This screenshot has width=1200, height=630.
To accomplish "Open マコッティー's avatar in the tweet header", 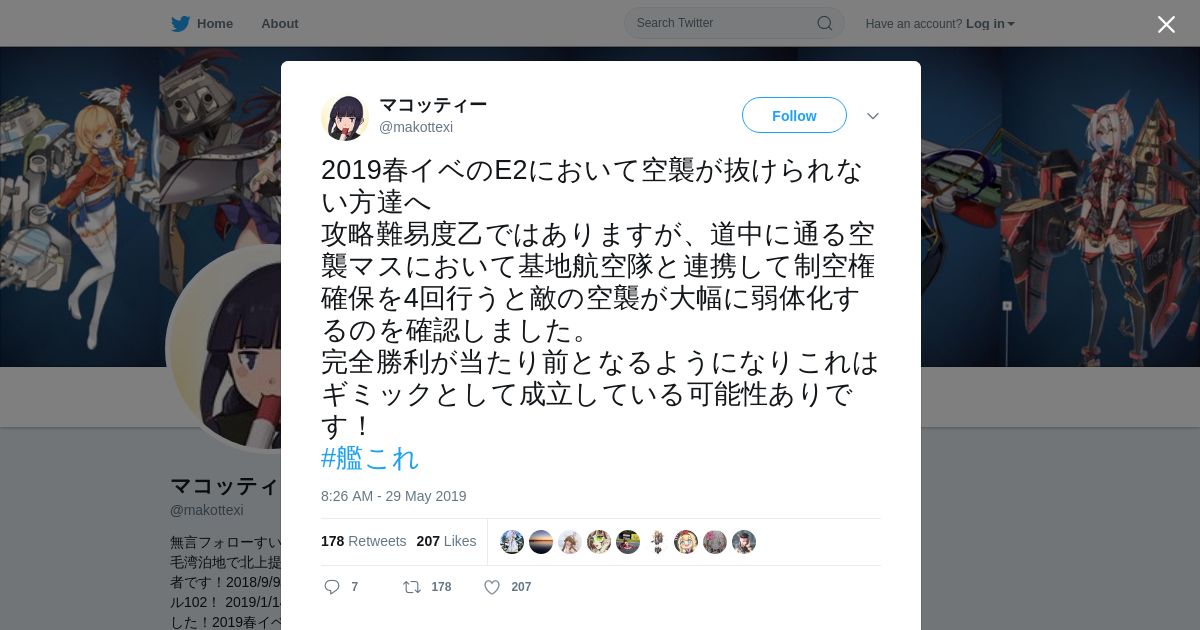I will (345, 117).
